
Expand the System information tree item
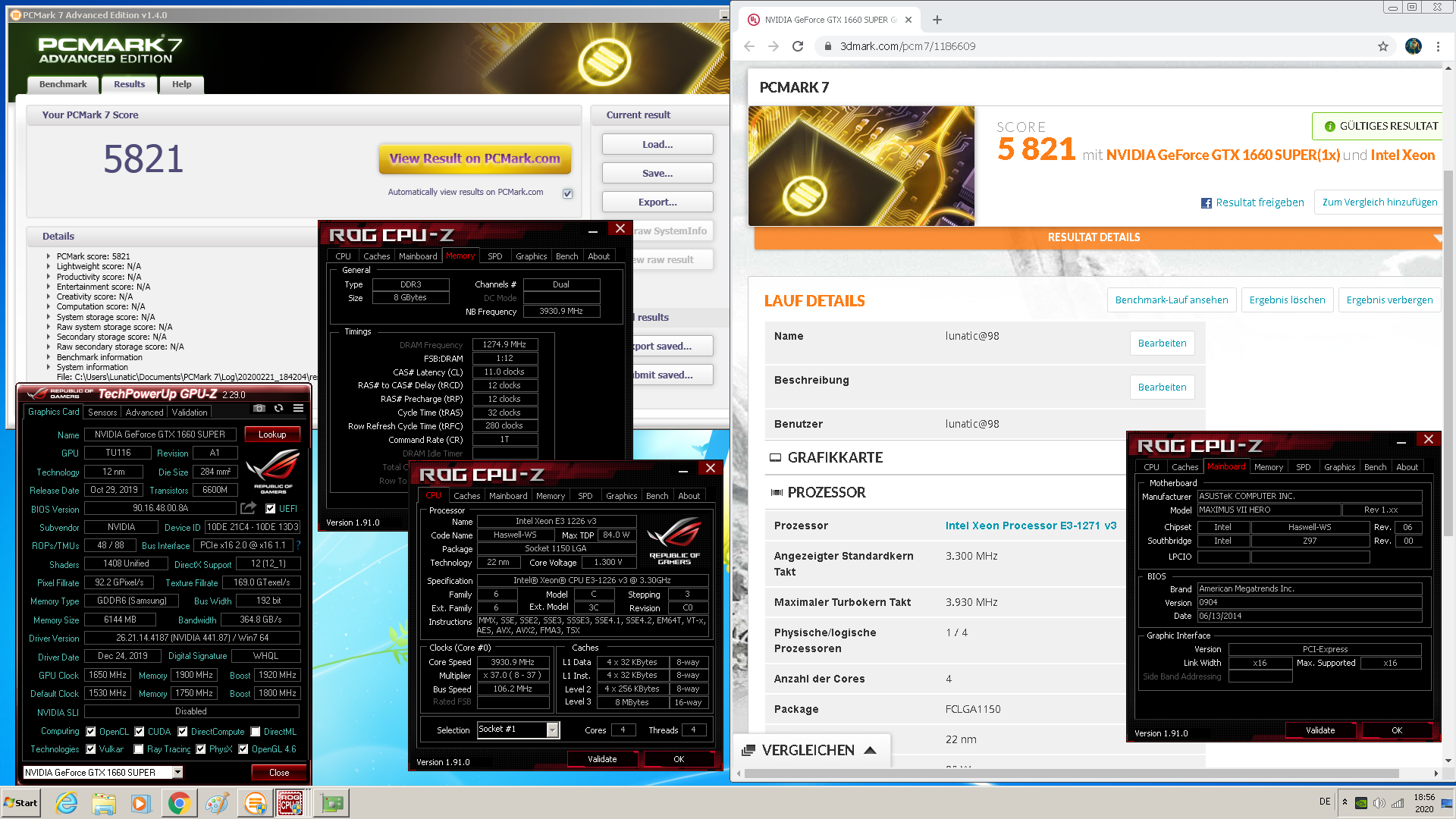point(49,367)
